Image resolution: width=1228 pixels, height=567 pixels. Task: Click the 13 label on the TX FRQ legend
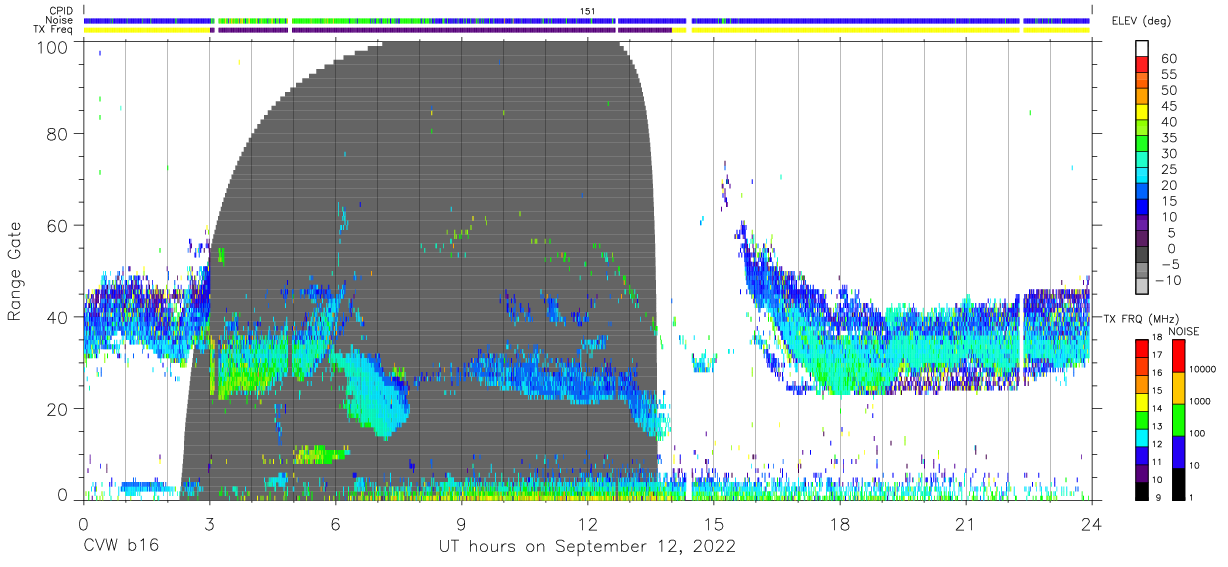tap(1155, 426)
